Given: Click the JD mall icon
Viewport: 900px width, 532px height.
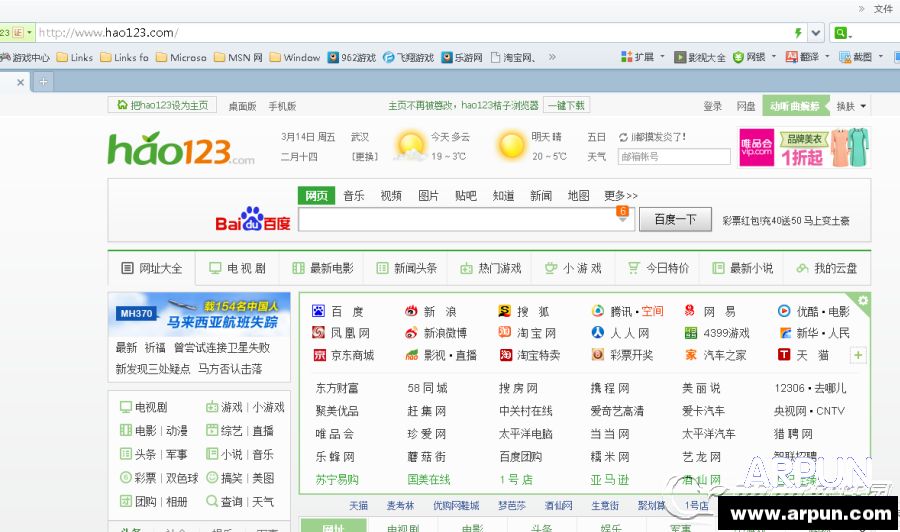Looking at the screenshot, I should click(x=319, y=355).
